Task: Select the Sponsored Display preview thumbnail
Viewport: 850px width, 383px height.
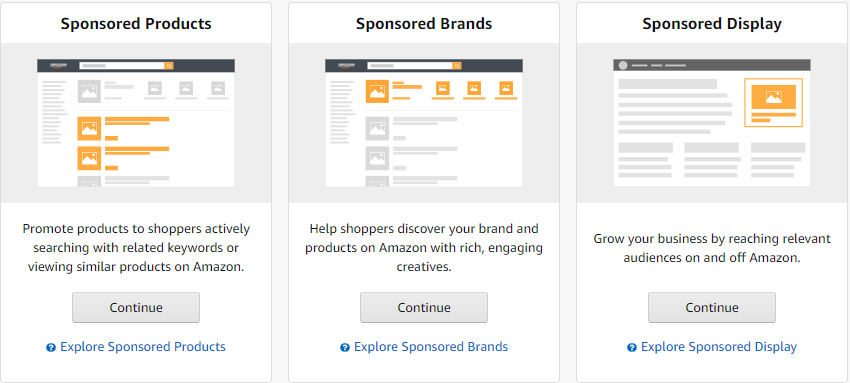Action: [712, 123]
